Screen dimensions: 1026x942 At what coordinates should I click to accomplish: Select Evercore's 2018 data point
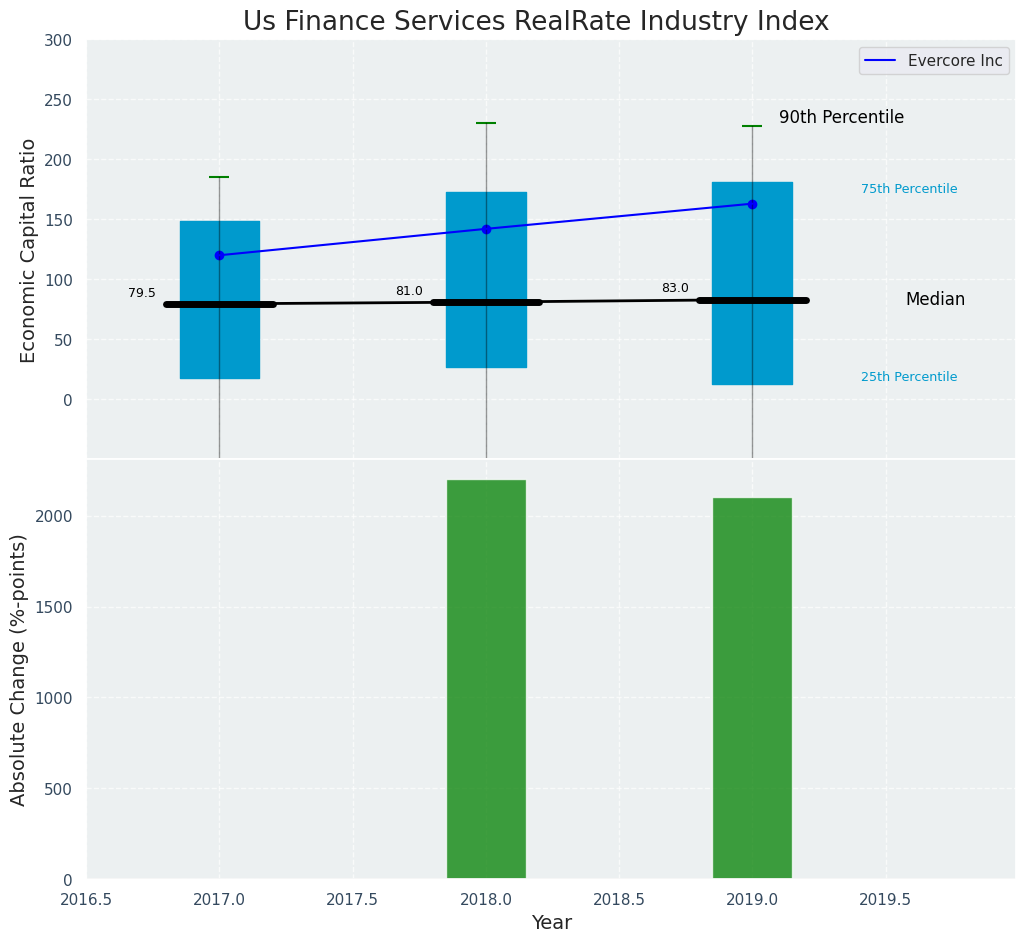click(486, 229)
